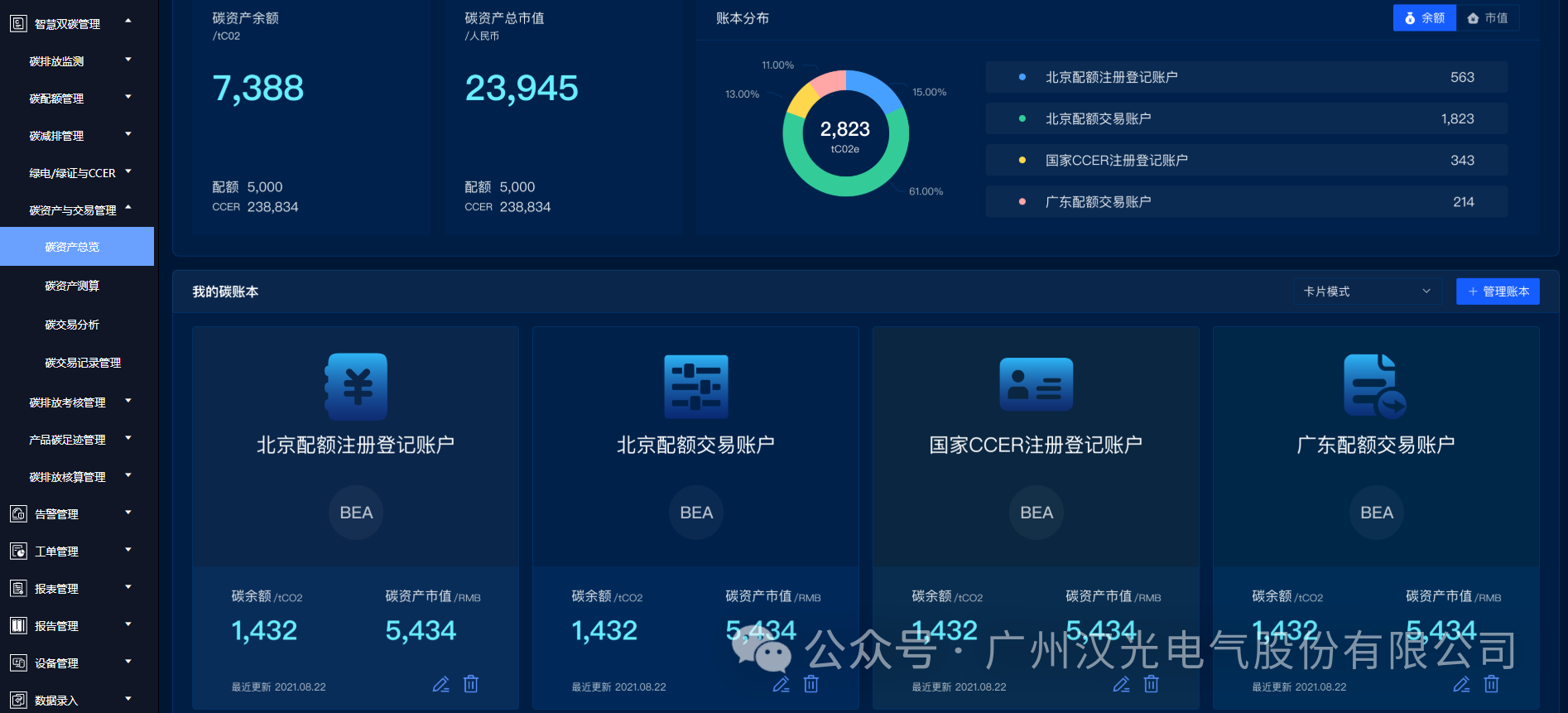This screenshot has height=713, width=1568.
Task: Open the 卡片模式 display mode dropdown
Action: (1367, 291)
